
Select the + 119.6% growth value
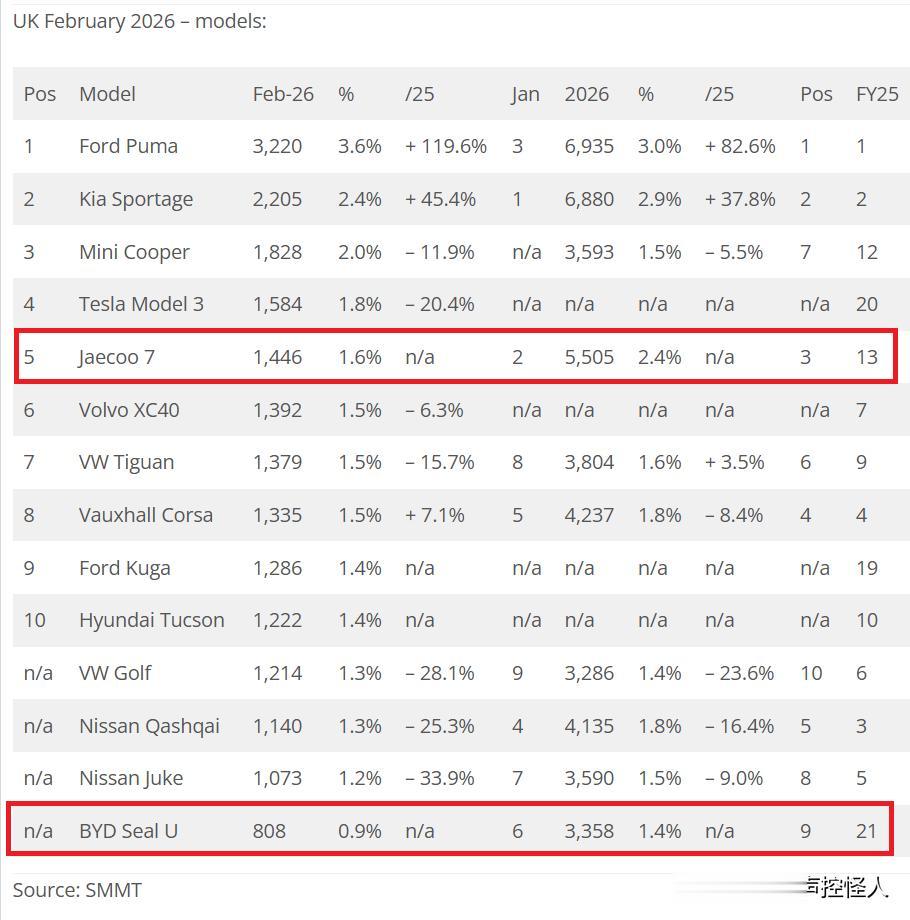coord(446,146)
